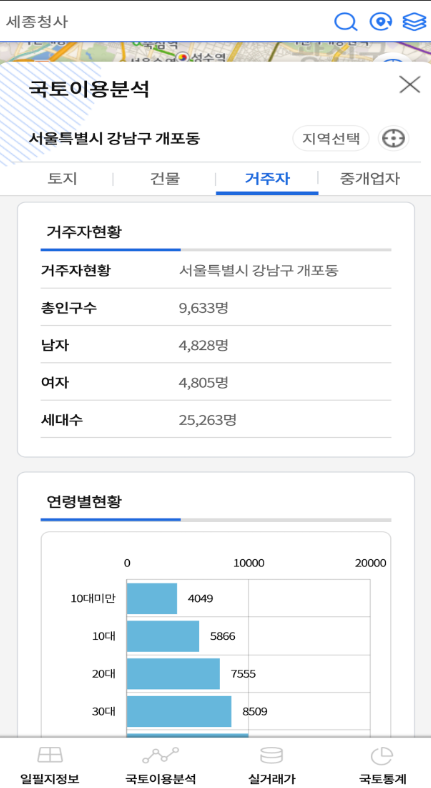Viewport: 431px width, 788px height.
Task: Click the 10대미만 axis category label
Action: pyautogui.click(x=93, y=599)
